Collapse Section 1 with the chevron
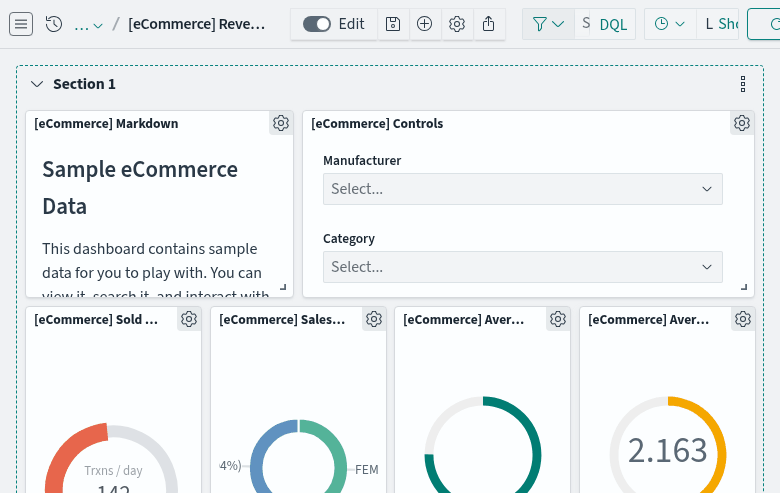The height and width of the screenshot is (493, 780). 37,84
